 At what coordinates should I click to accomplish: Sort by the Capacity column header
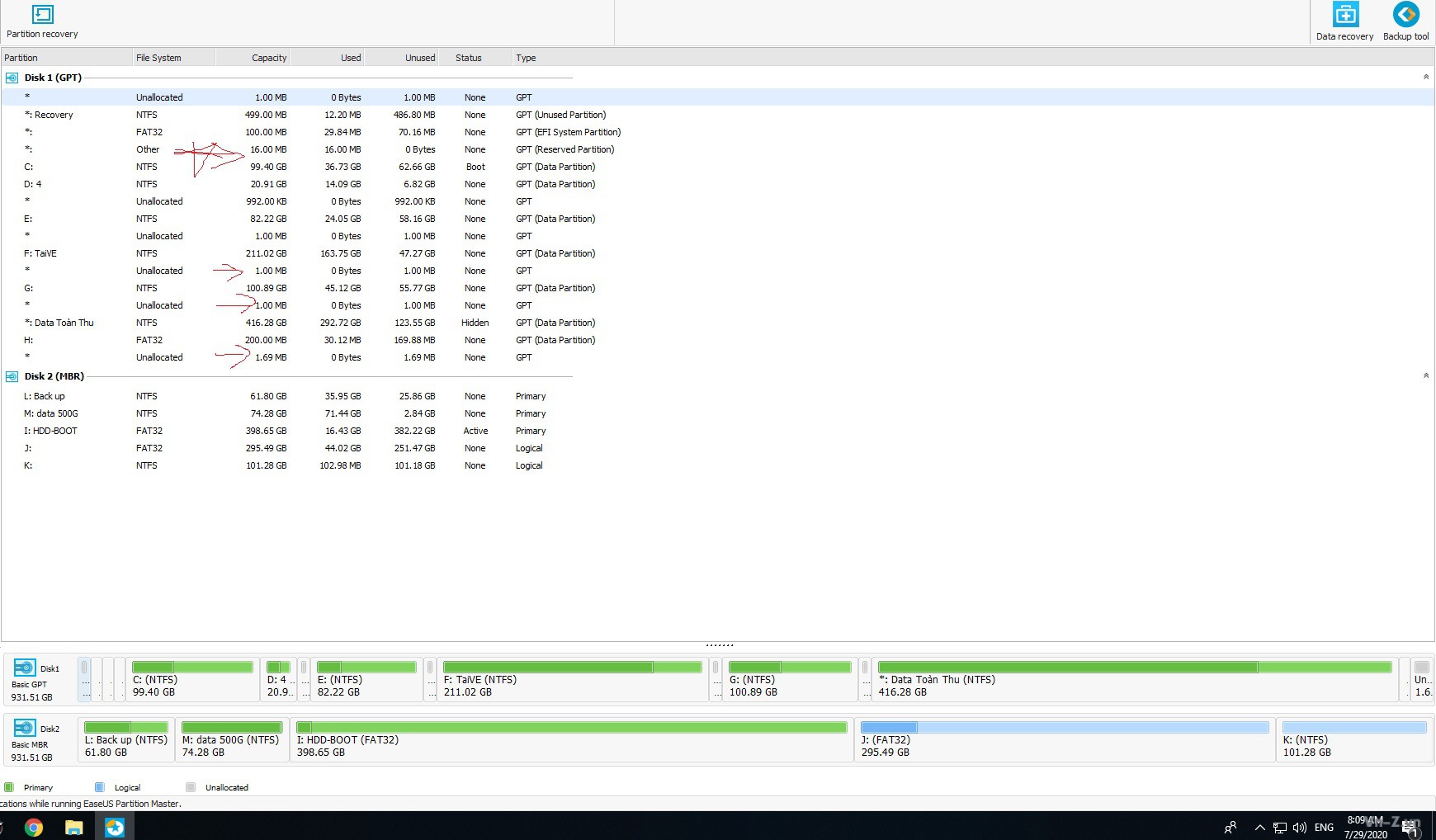pyautogui.click(x=269, y=58)
